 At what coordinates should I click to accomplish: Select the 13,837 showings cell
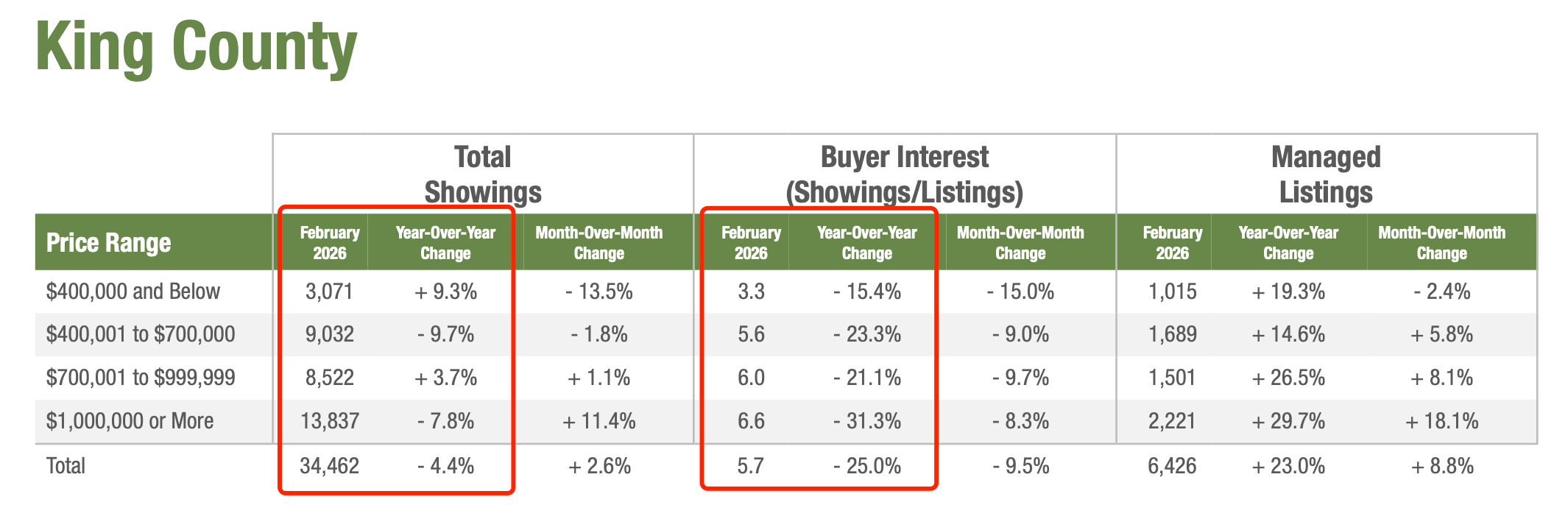click(329, 421)
